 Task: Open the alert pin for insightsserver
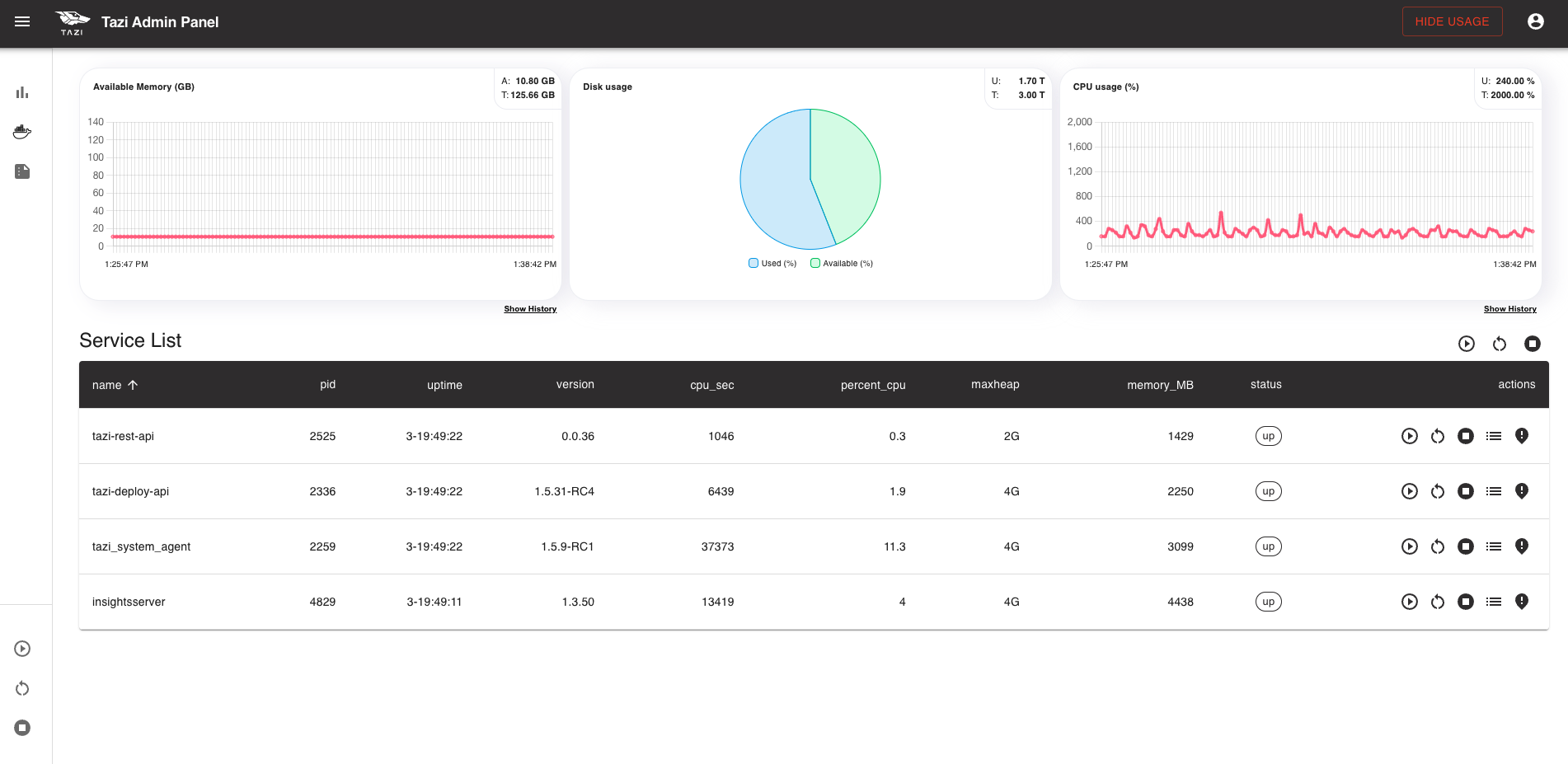1522,602
